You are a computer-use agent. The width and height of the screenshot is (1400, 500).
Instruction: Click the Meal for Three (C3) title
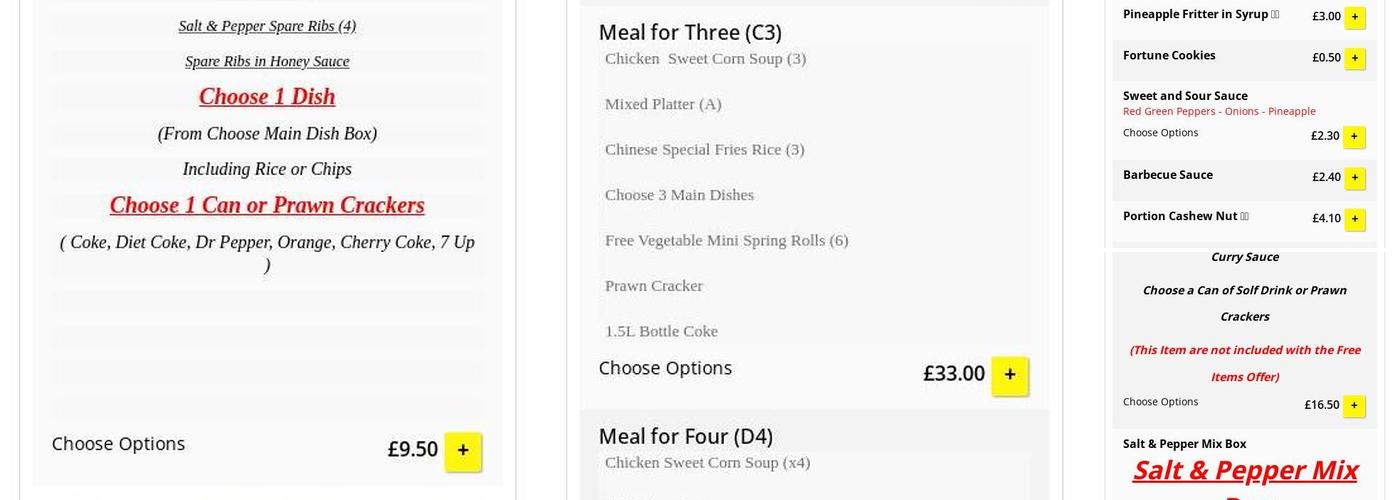tap(690, 32)
